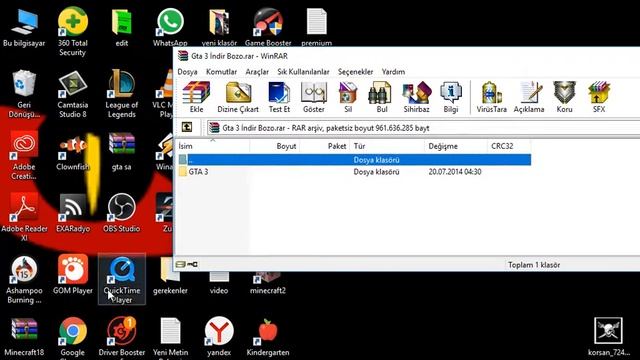Click the archive path address field

tap(423, 128)
